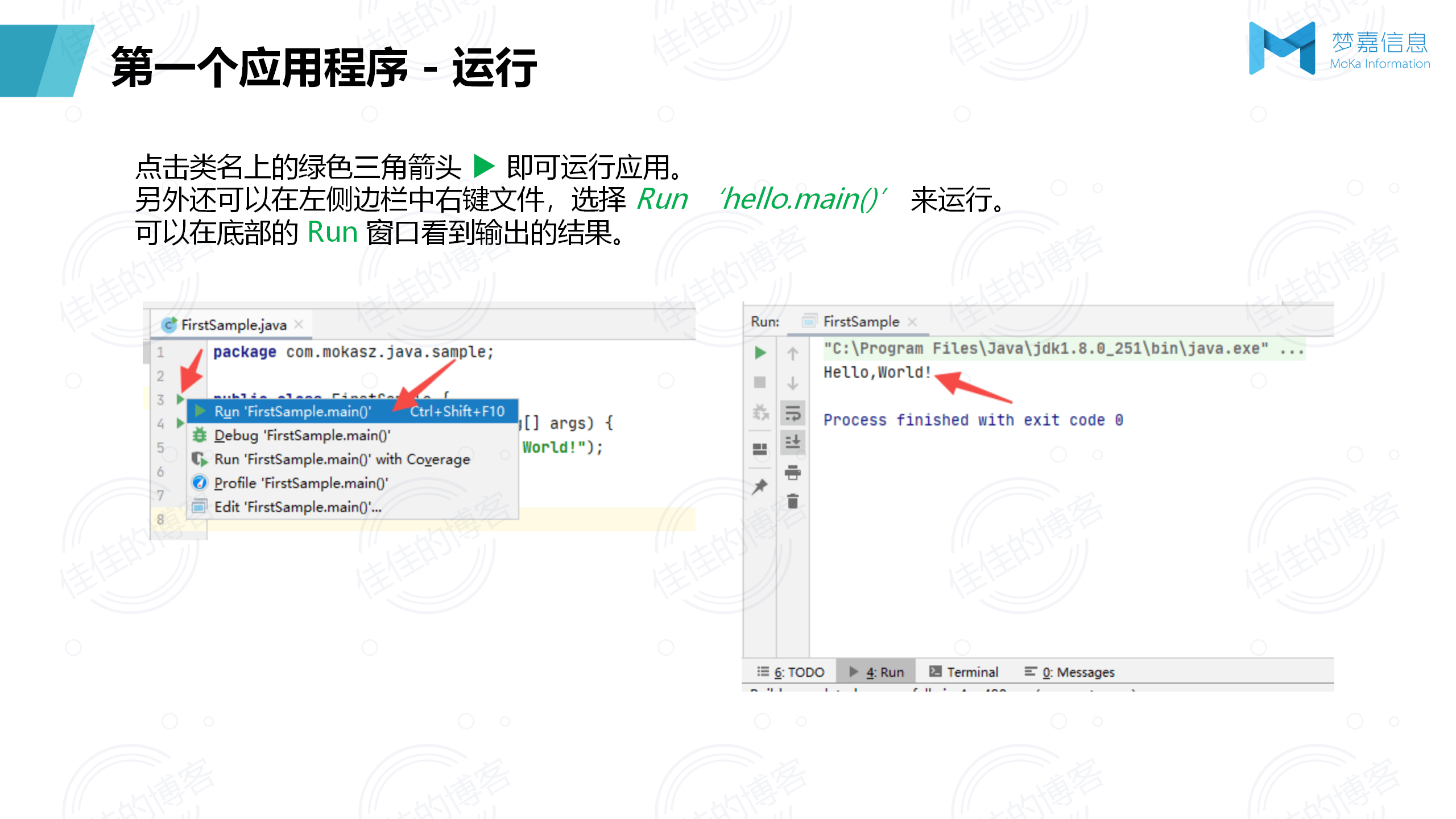Click the Up the stack trace arrow
Viewport: 1456px width, 819px height.
click(792, 354)
